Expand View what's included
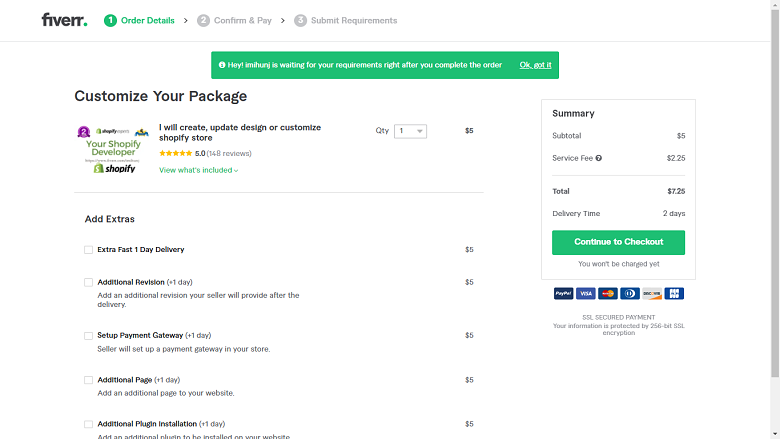 click(x=198, y=170)
